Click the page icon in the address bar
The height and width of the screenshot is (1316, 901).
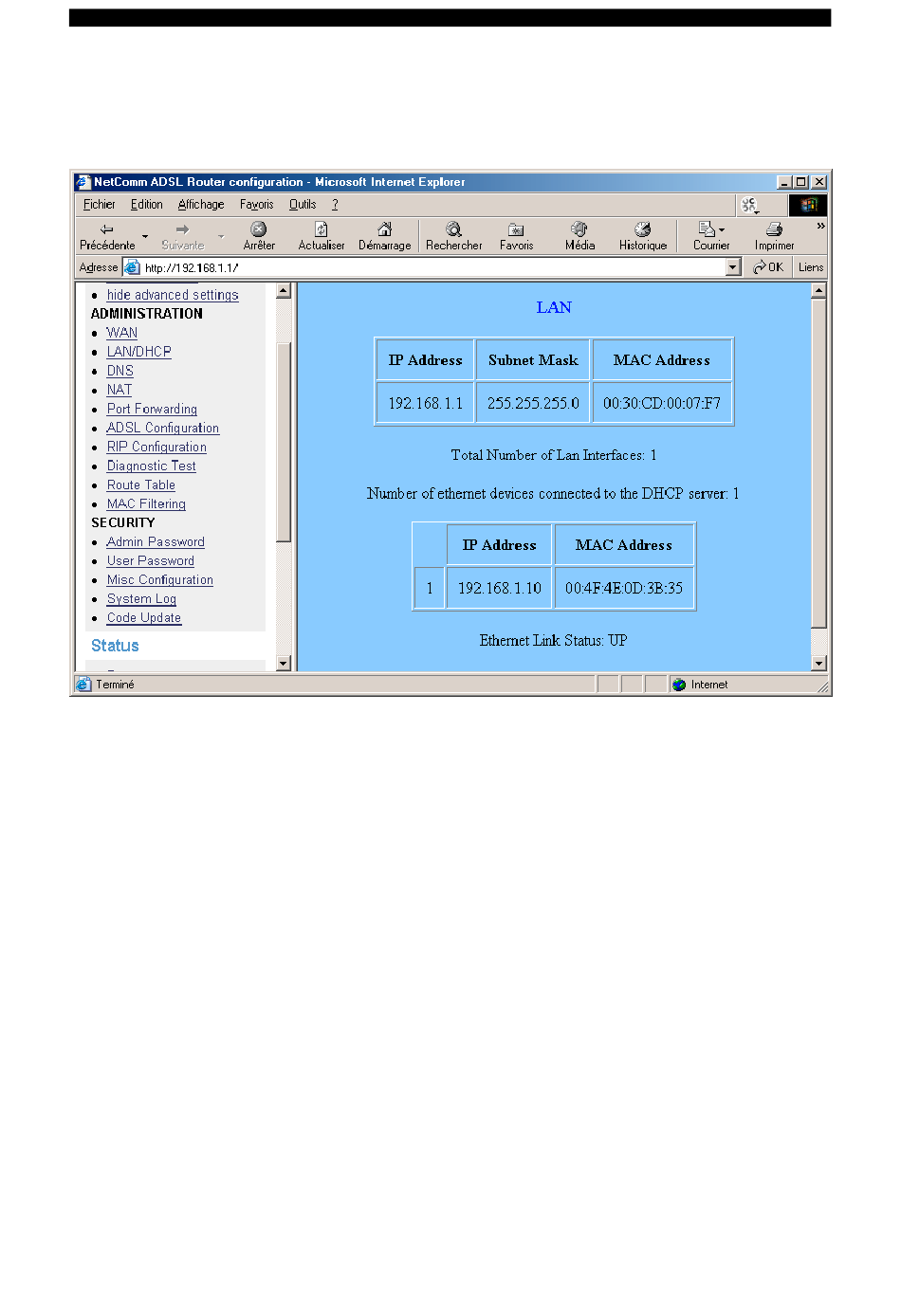[132, 267]
